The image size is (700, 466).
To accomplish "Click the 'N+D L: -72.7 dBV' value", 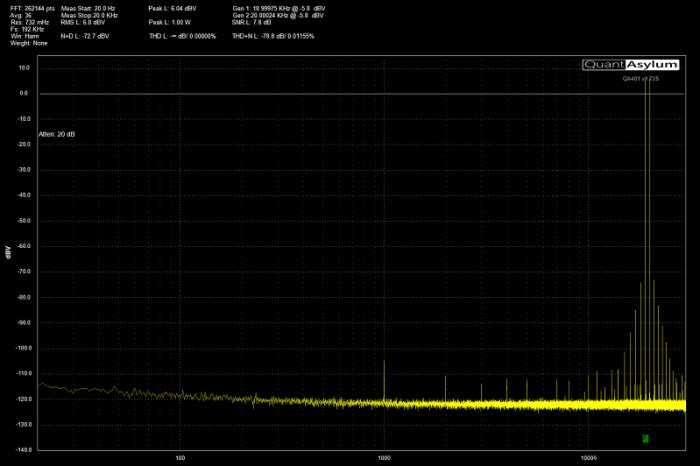I will coord(85,36).
